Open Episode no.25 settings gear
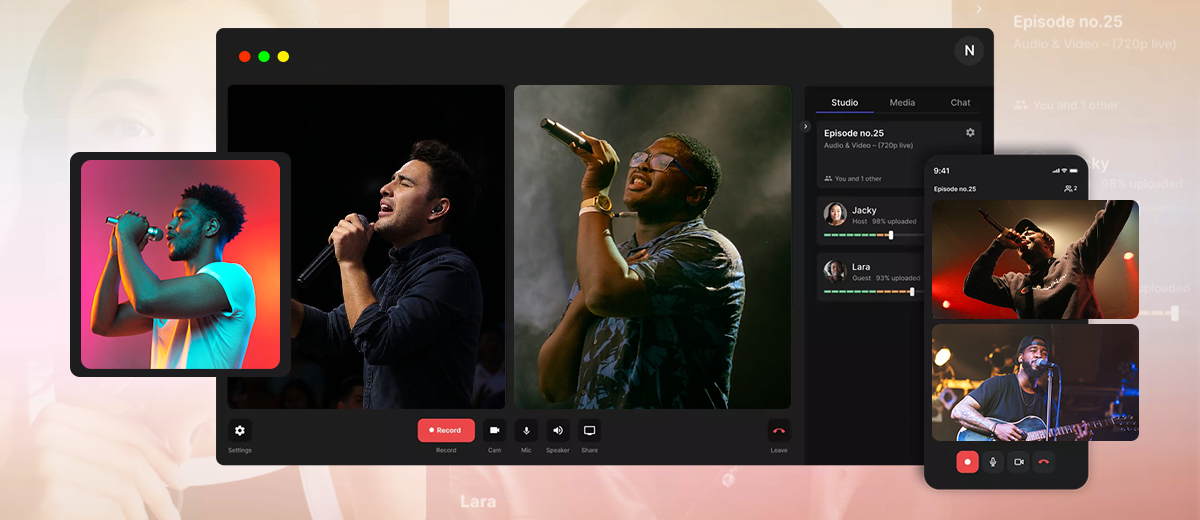The image size is (1200, 520). (970, 132)
